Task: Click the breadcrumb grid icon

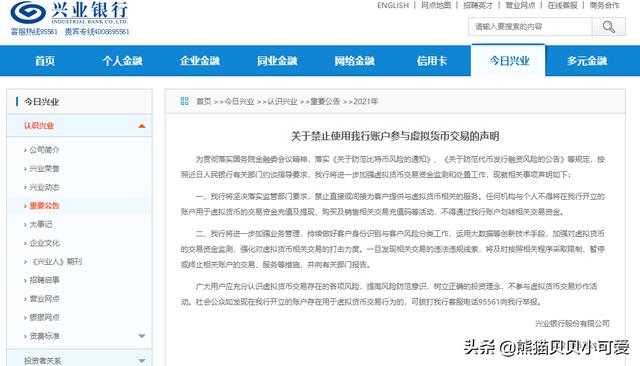Action: tap(184, 101)
